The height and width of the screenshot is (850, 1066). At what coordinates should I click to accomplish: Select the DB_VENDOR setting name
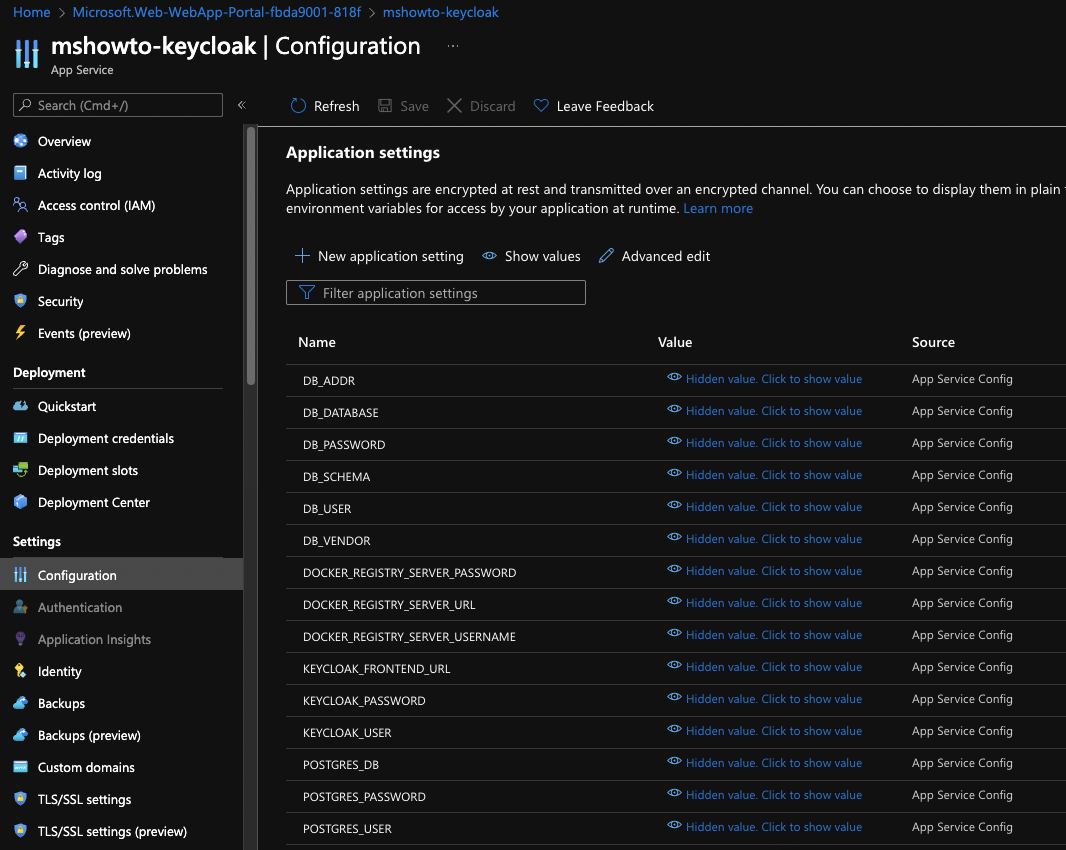coord(337,541)
